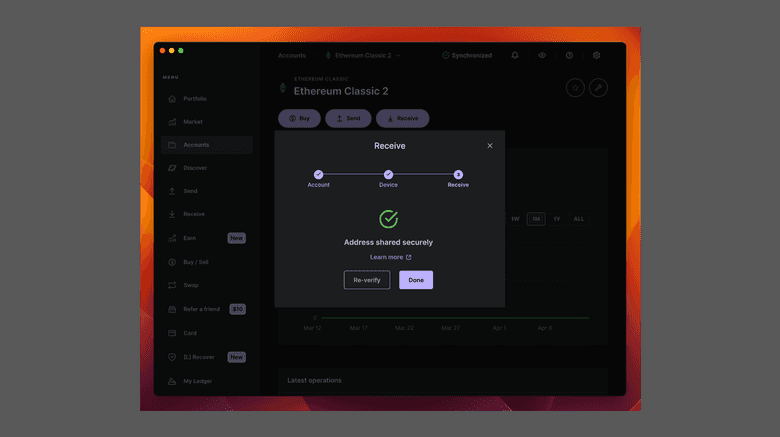780x437 pixels.
Task: Open the help question mark icon
Action: coord(569,56)
